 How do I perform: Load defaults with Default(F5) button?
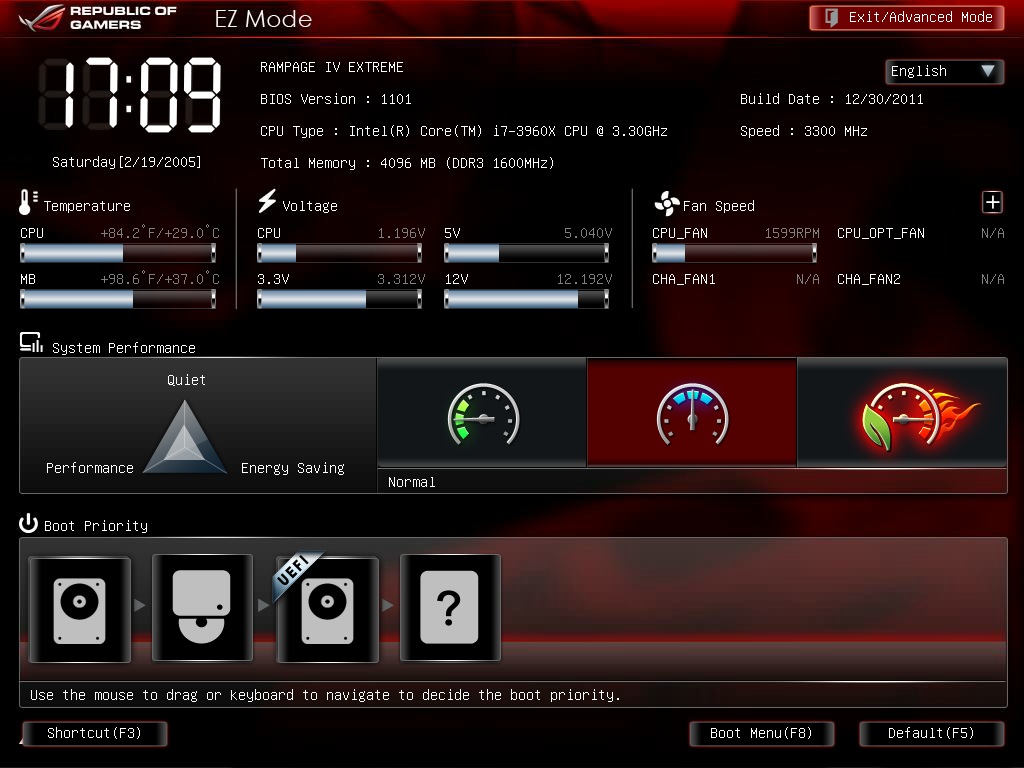tap(931, 733)
